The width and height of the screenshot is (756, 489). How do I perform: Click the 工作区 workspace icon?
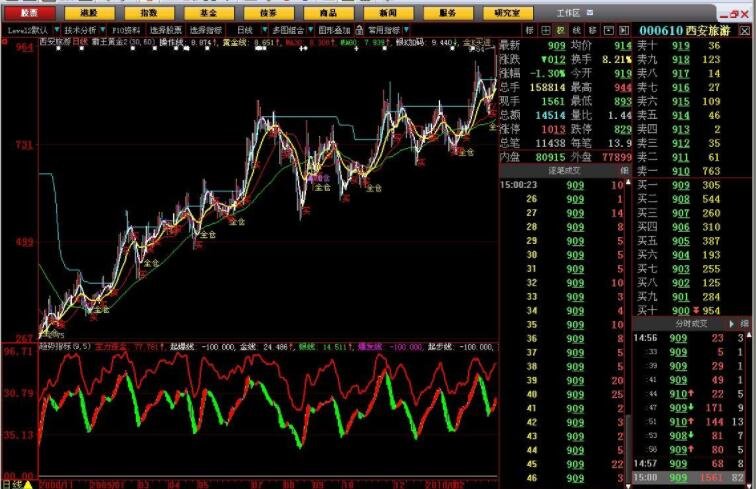(x=590, y=13)
